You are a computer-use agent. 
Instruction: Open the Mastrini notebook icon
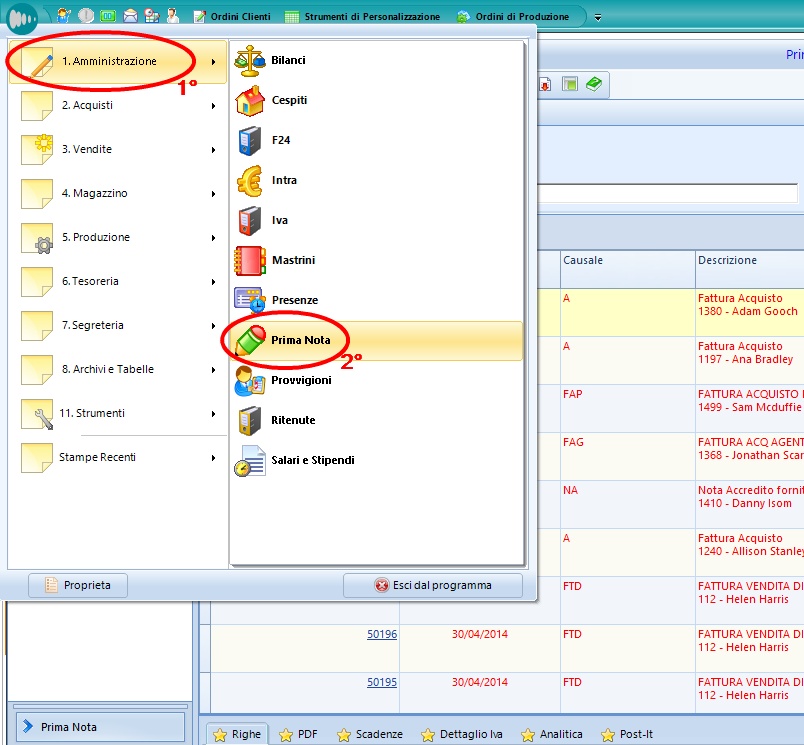point(249,261)
